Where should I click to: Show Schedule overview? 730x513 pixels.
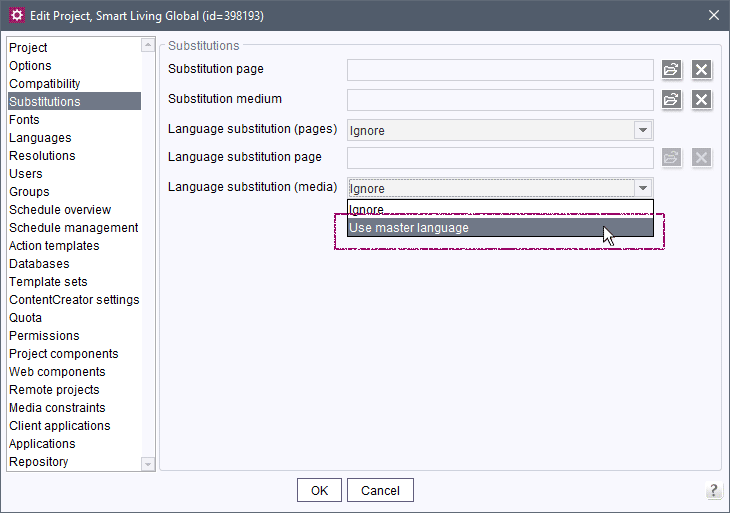[74, 209]
